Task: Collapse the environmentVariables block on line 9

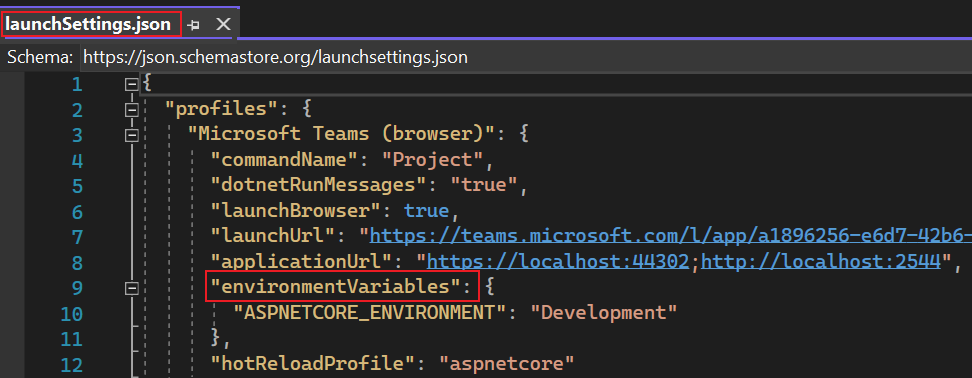Action: (x=131, y=288)
